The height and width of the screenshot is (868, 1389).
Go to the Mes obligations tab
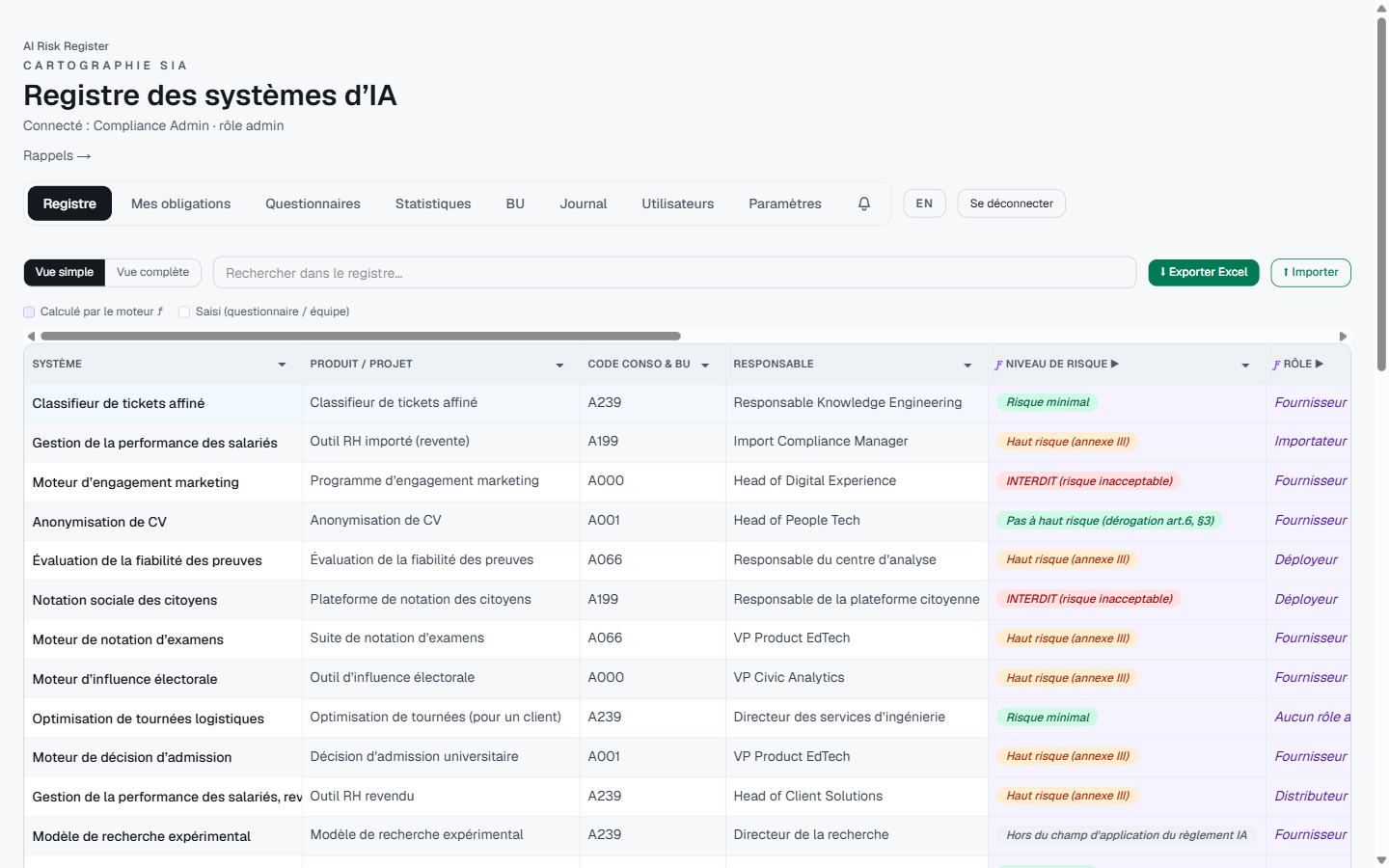click(181, 203)
